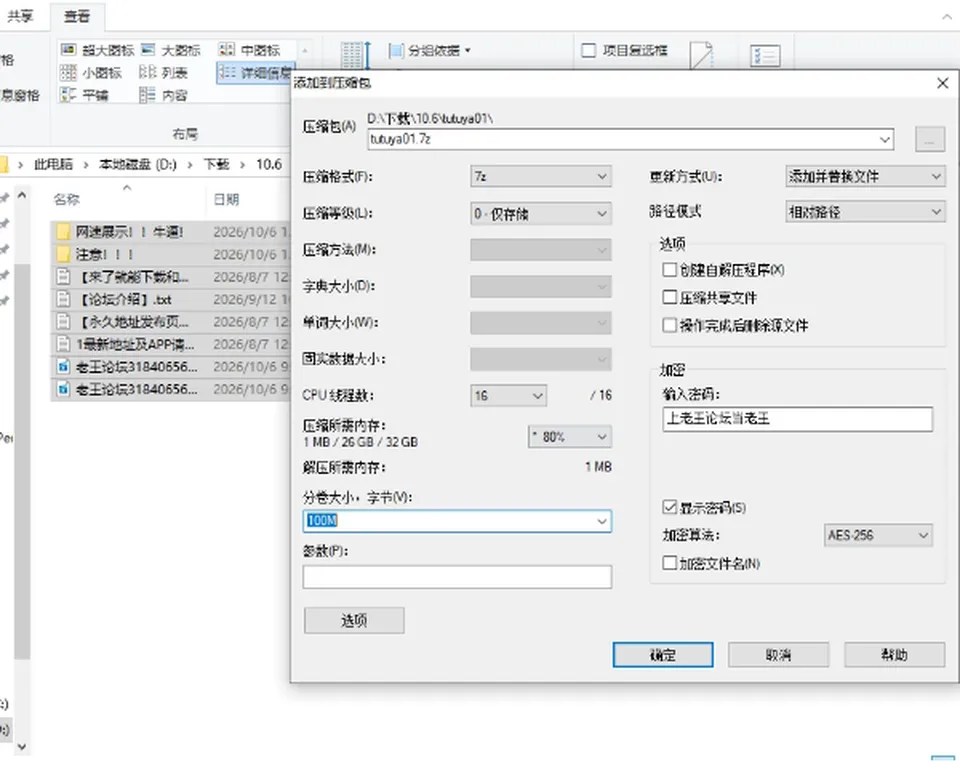Select extra large icons view
The height and width of the screenshot is (762, 960).
[98, 50]
